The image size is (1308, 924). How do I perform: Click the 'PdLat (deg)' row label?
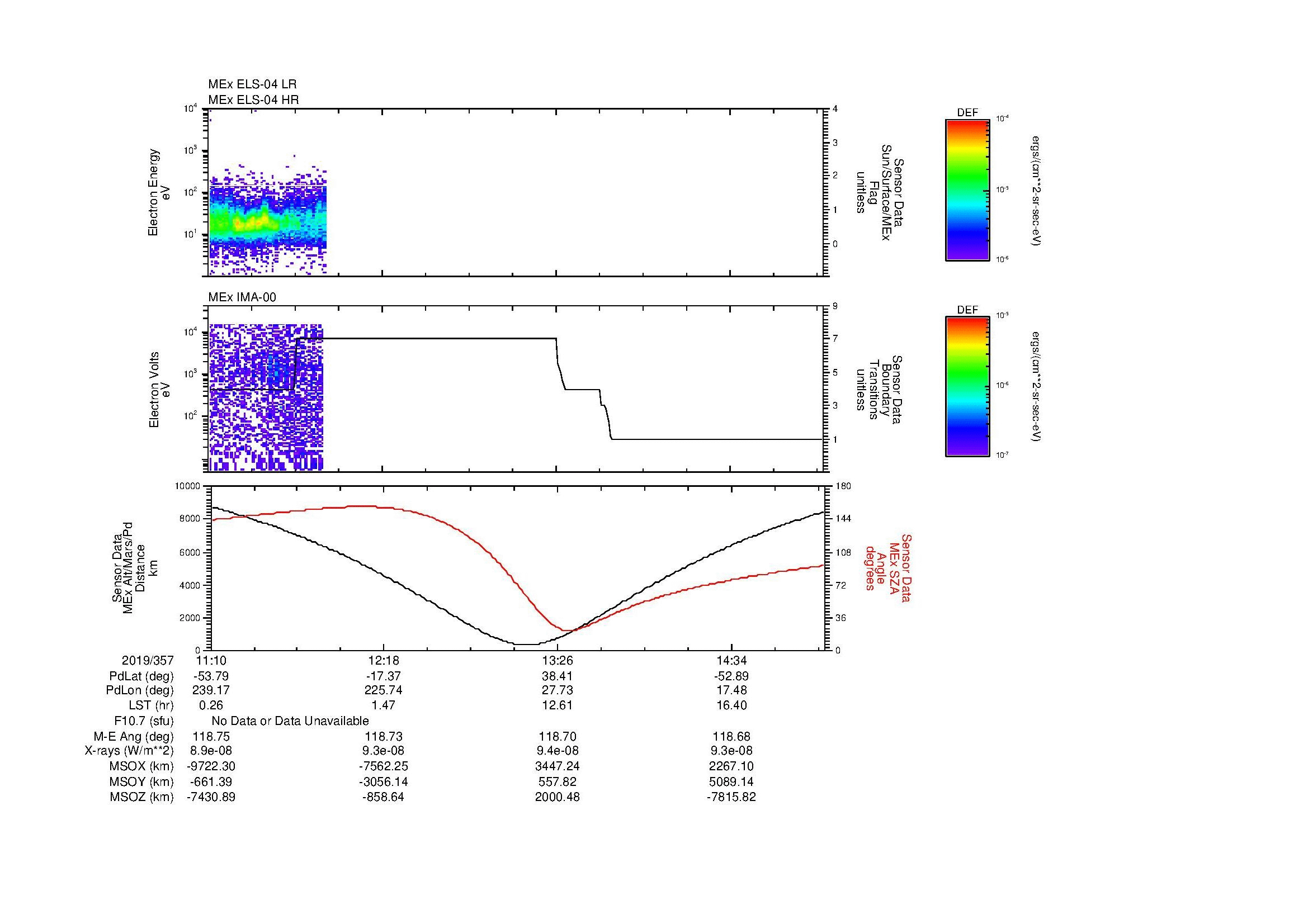pos(141,676)
